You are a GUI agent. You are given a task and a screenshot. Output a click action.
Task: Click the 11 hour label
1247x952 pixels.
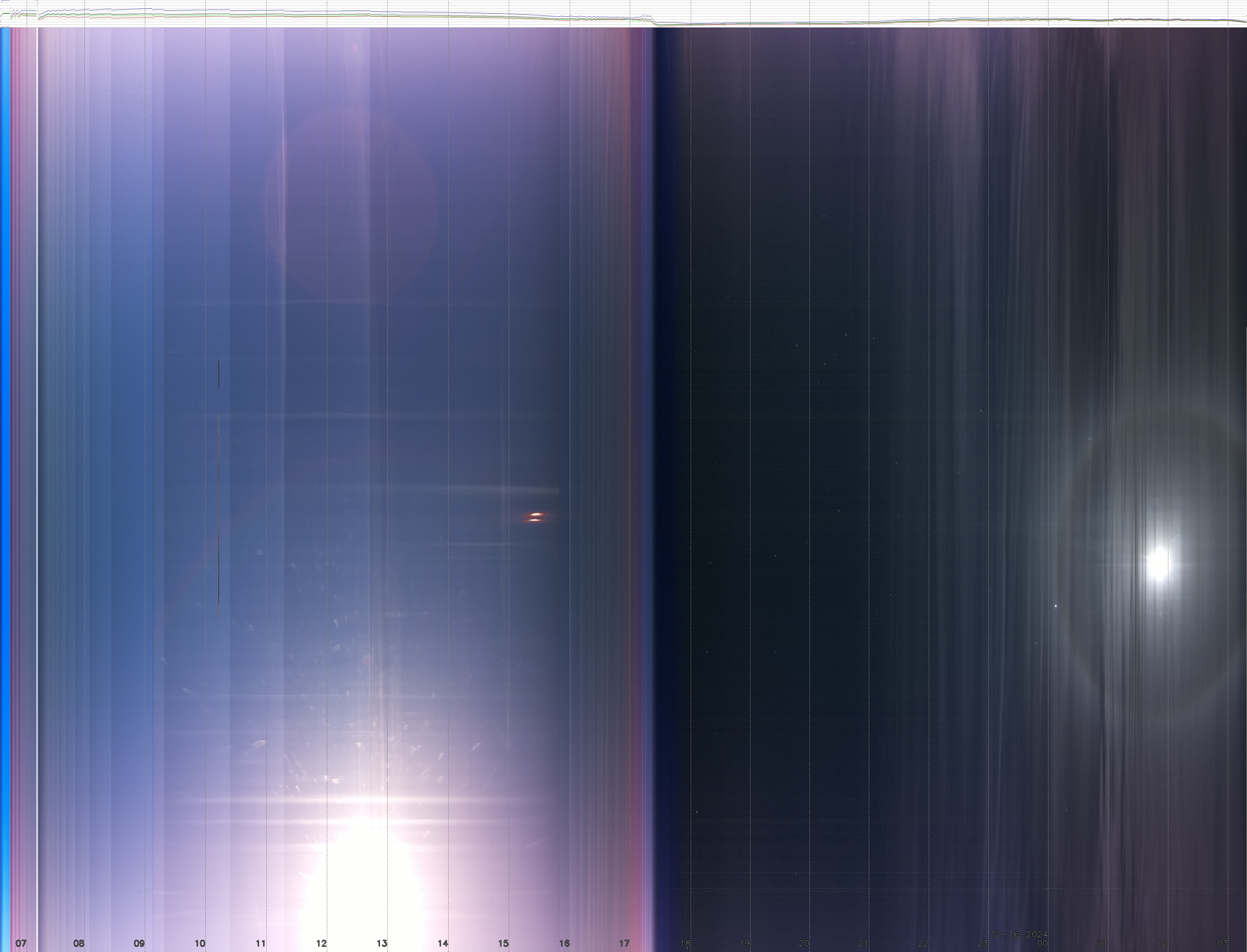[260, 944]
